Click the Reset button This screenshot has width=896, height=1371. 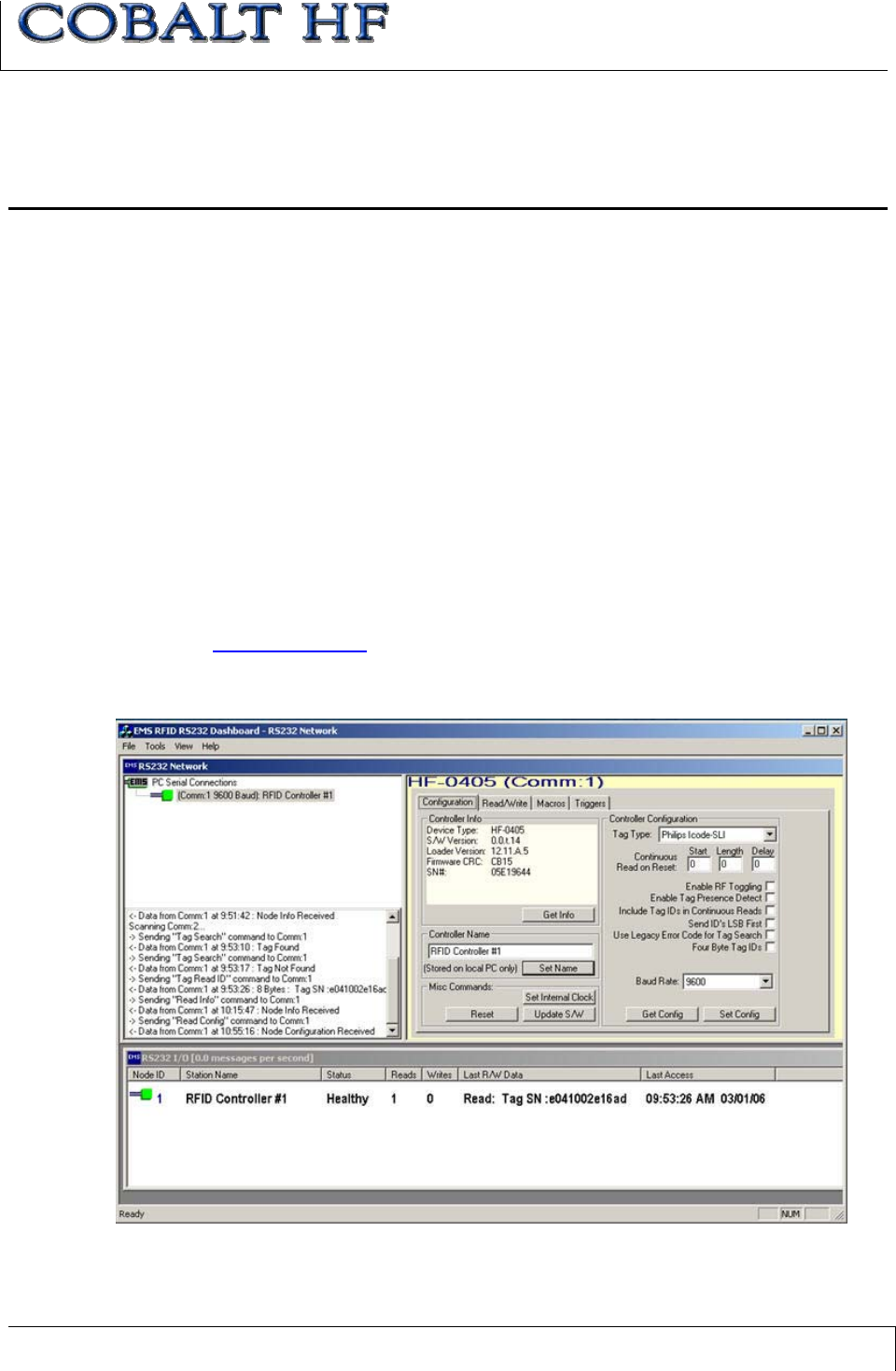click(482, 1014)
